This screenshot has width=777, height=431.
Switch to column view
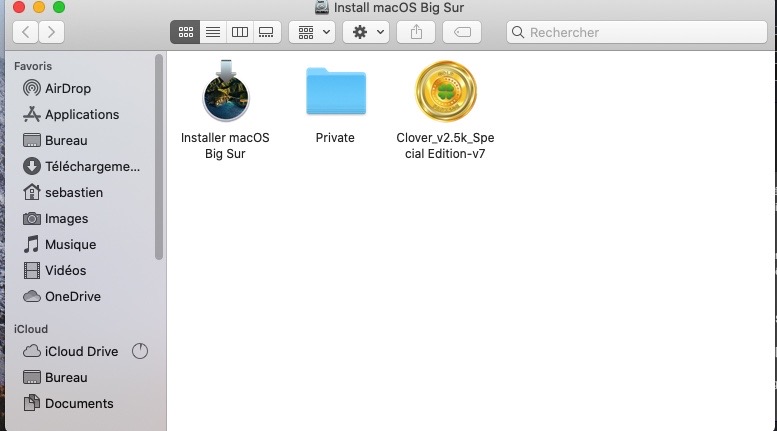click(x=240, y=32)
